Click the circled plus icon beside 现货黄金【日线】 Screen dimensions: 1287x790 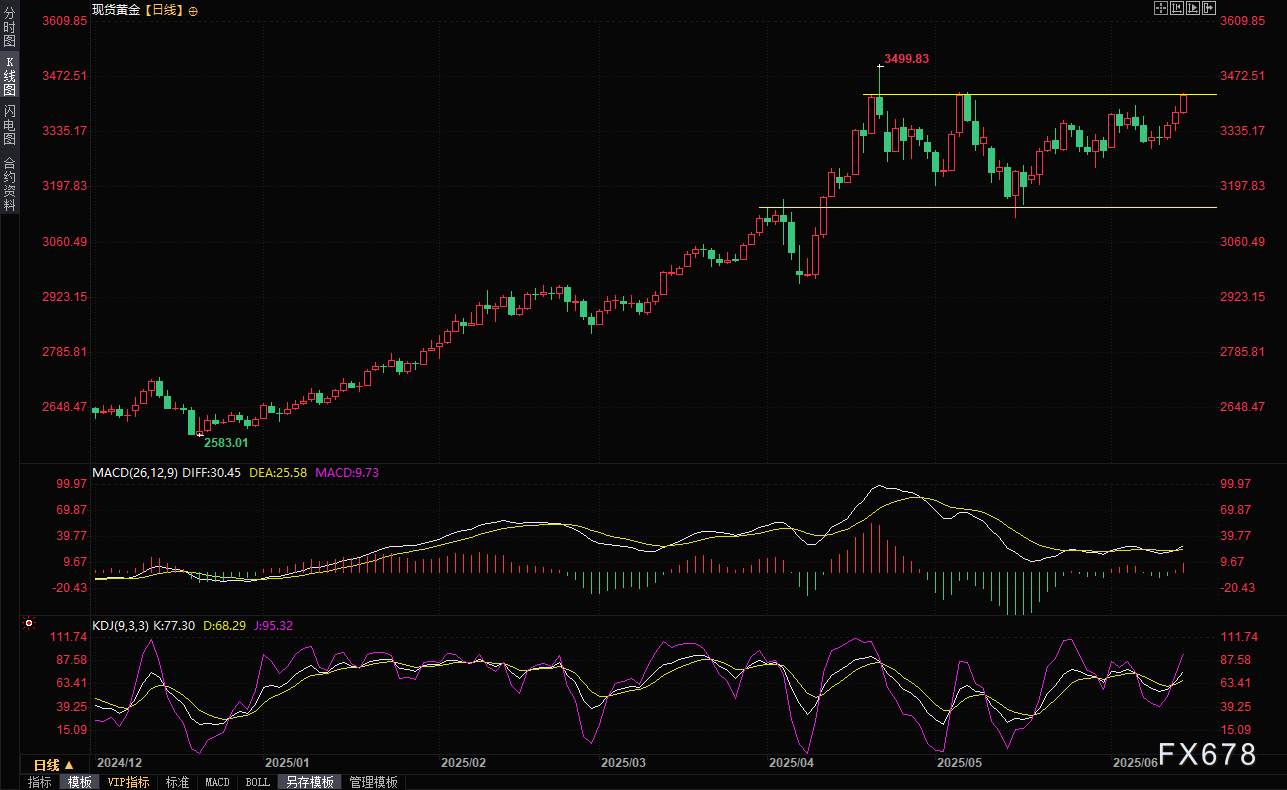[193, 10]
